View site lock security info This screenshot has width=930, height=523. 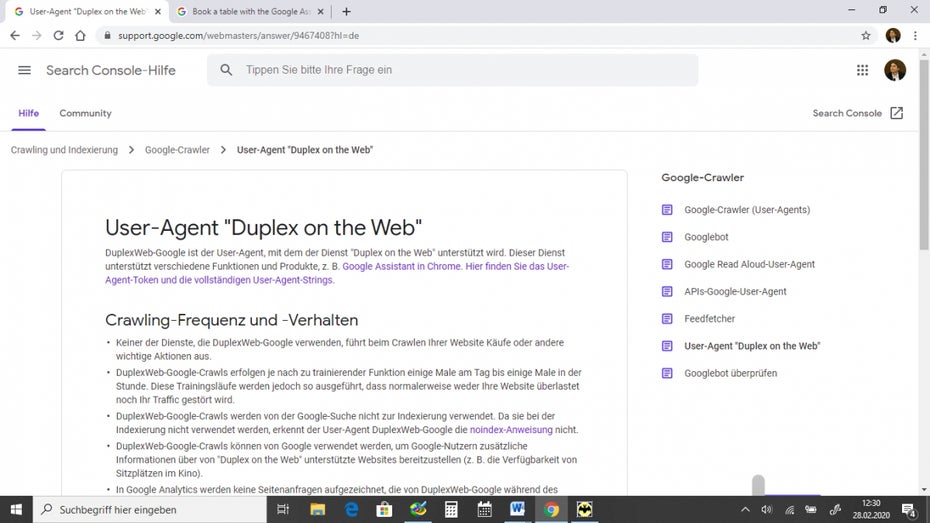pyautogui.click(x=107, y=36)
